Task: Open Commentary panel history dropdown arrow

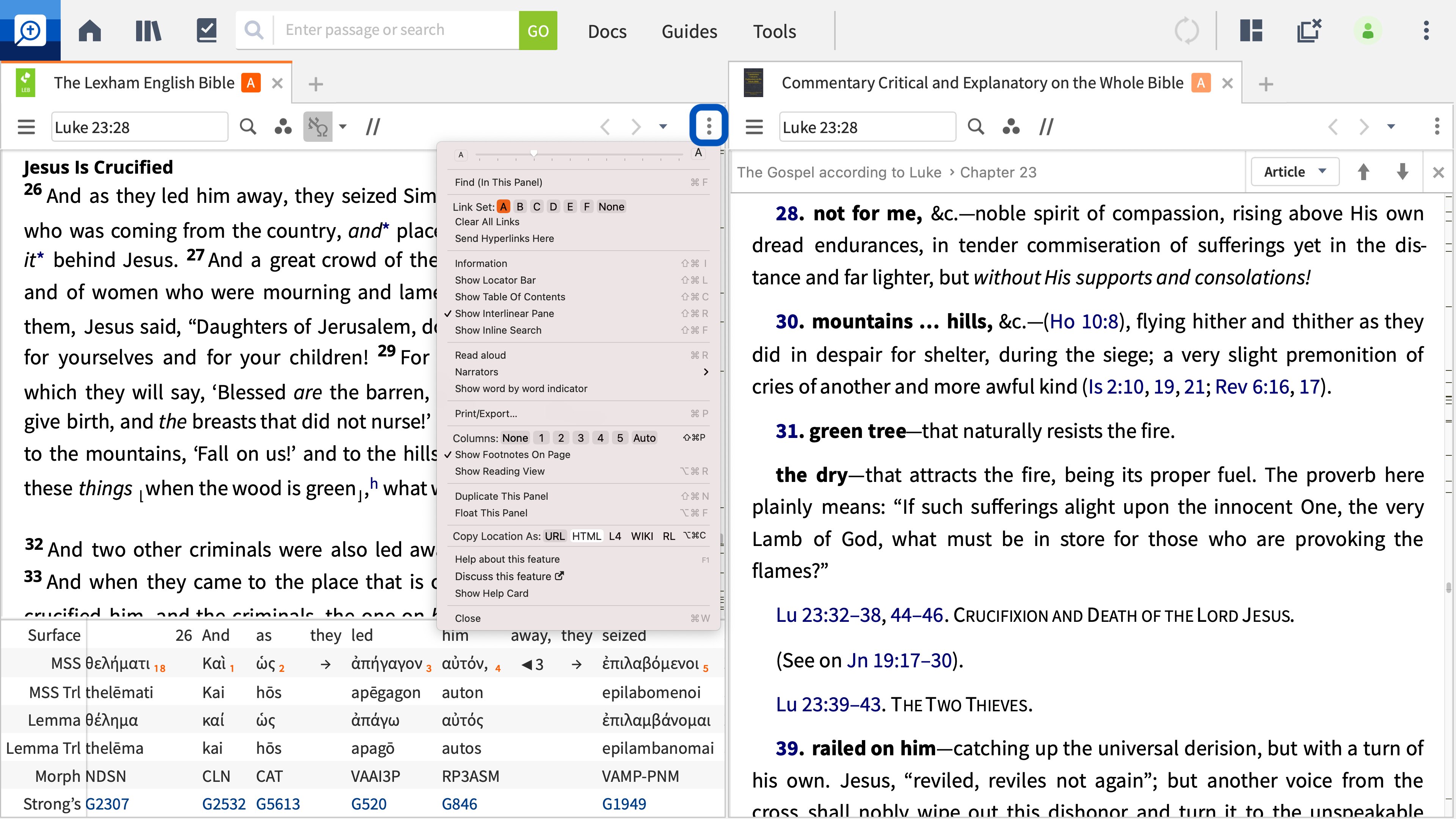Action: click(1392, 127)
